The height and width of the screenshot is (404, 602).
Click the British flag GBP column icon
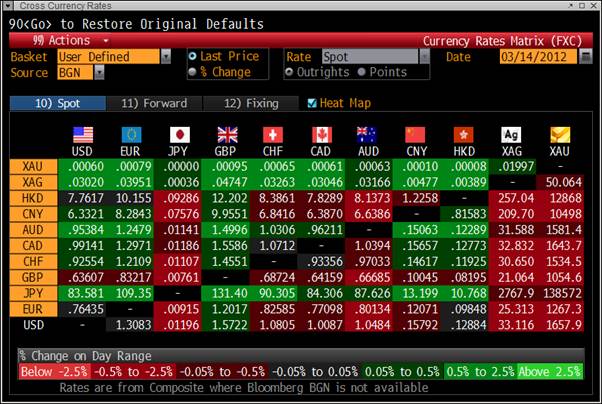coord(228,134)
